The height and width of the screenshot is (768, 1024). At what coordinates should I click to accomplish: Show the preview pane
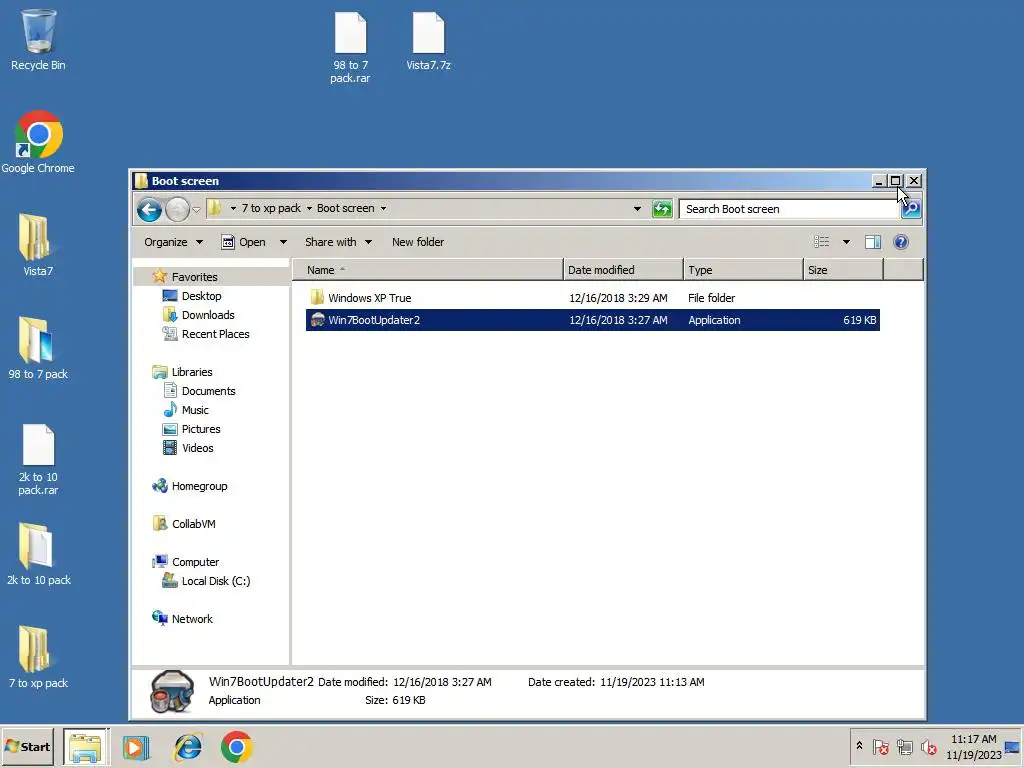[x=872, y=242]
